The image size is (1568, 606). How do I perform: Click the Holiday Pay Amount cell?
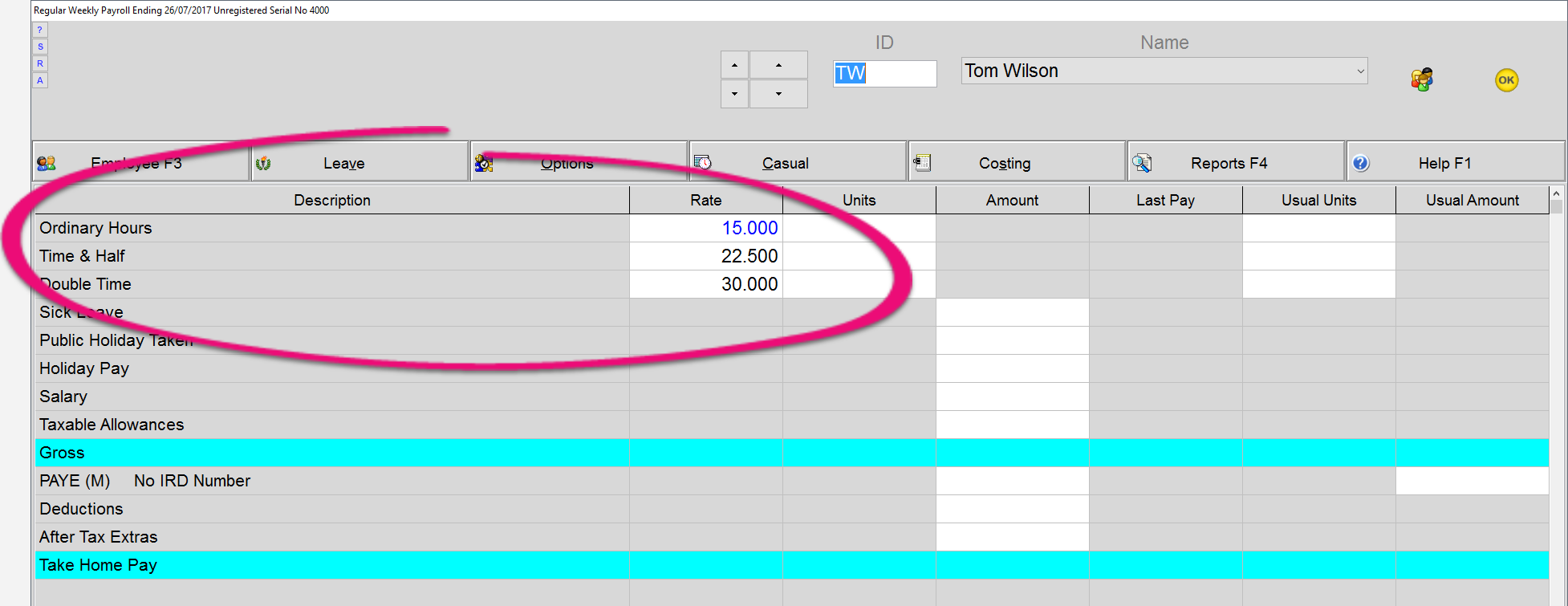pos(1013,368)
